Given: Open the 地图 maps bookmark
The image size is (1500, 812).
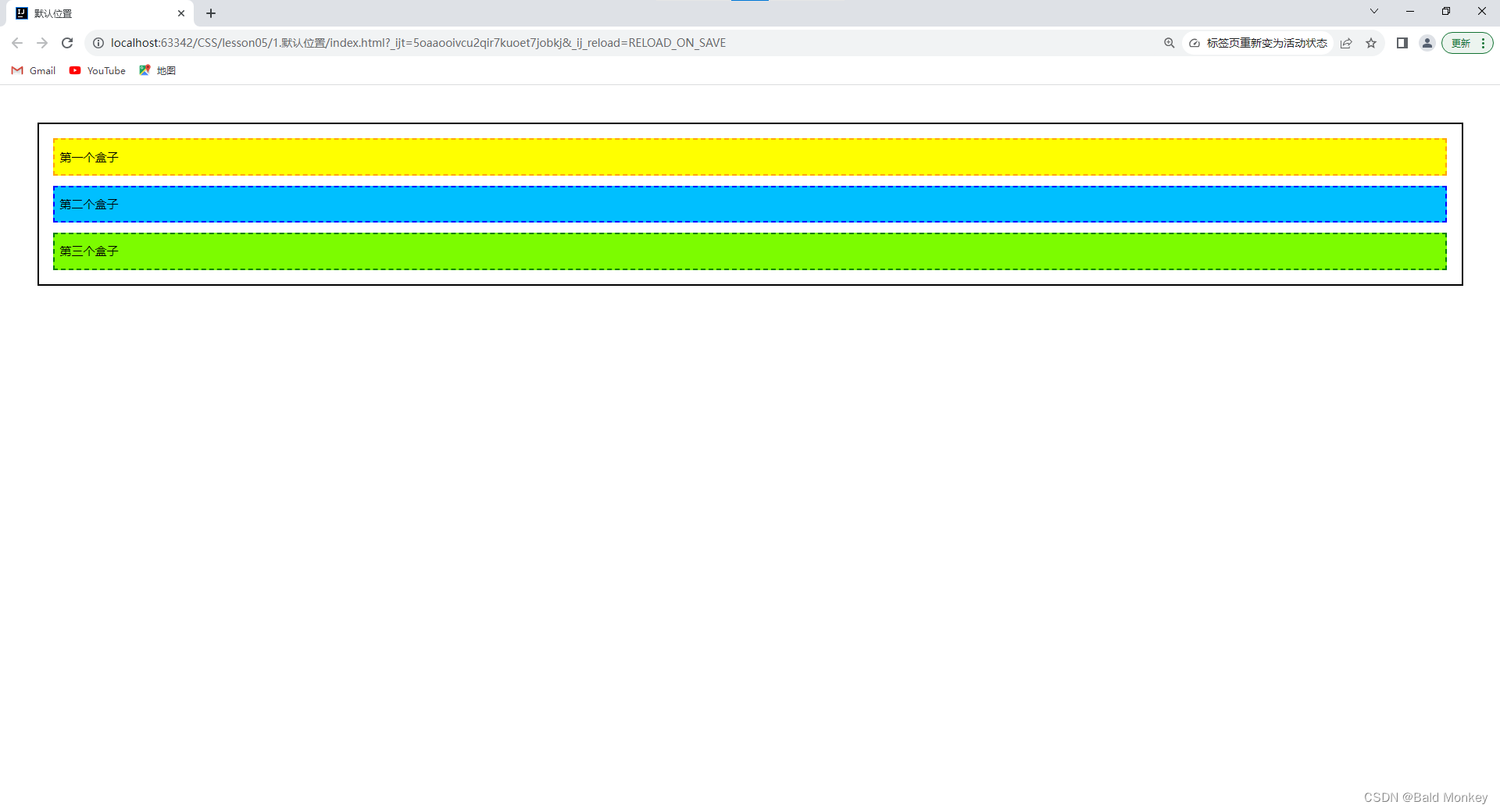Looking at the screenshot, I should 158,70.
